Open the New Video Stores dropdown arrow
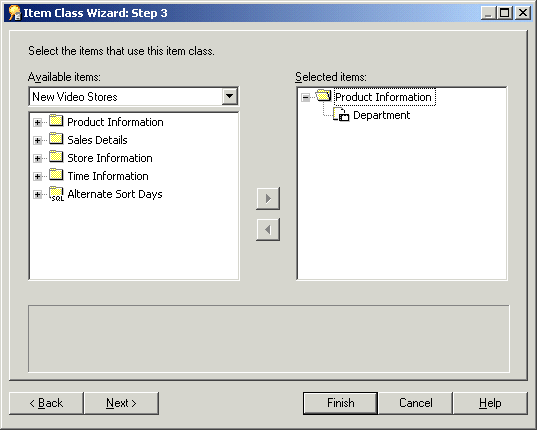This screenshot has height=430, width=537. coord(229,97)
